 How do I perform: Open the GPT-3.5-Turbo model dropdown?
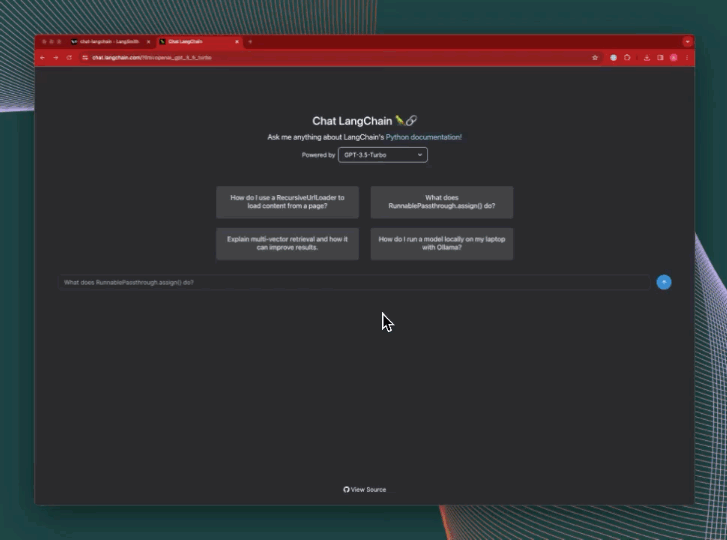click(383, 155)
